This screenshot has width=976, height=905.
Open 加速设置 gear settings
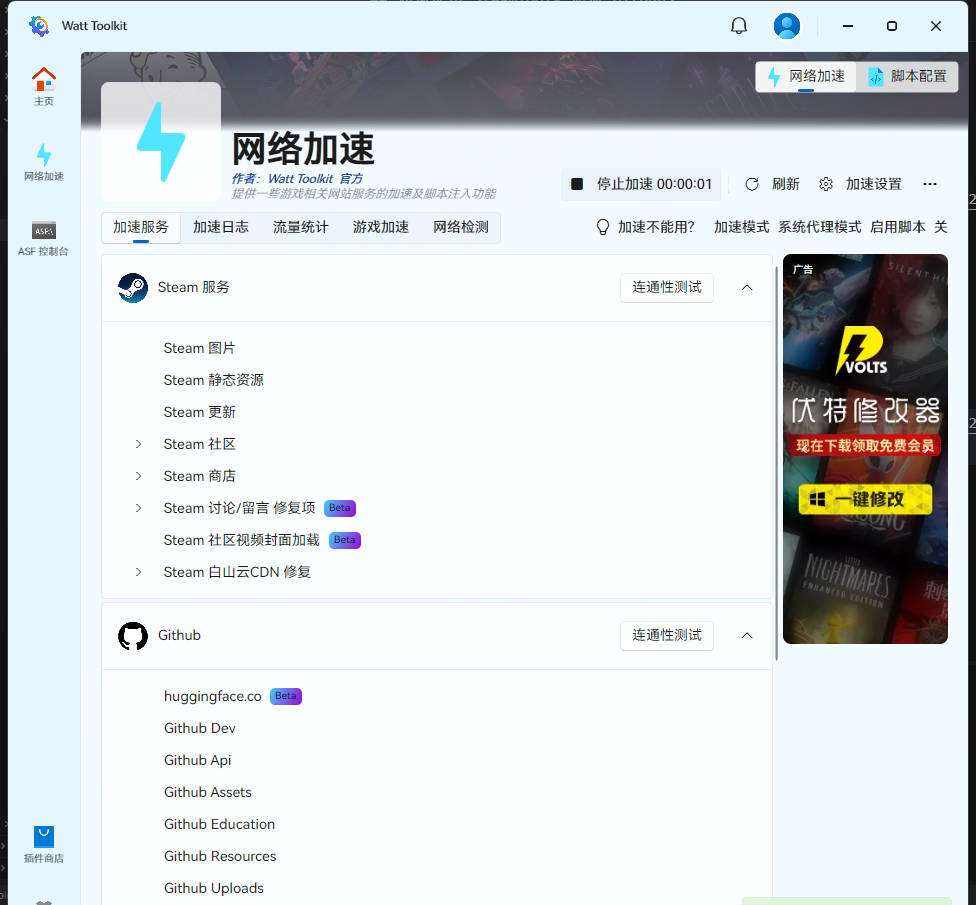[x=826, y=184]
